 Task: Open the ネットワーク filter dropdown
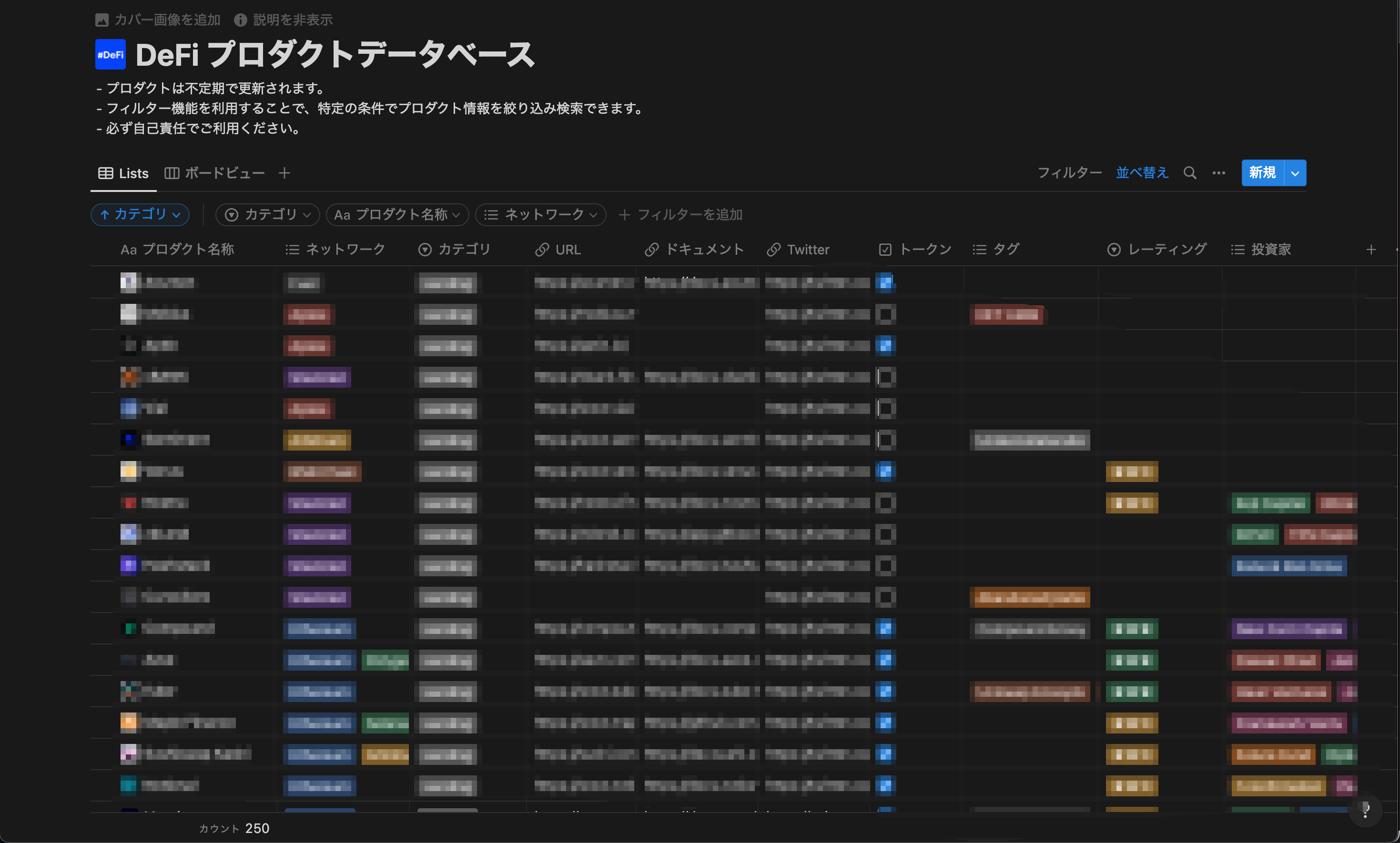540,214
